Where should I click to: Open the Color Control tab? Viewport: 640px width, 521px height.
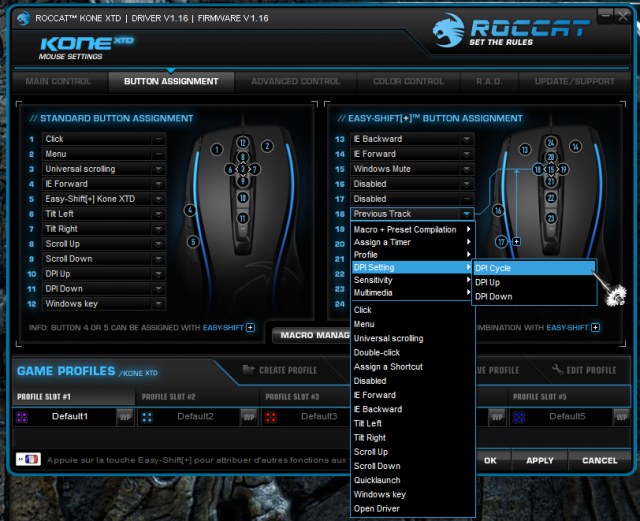(409, 81)
